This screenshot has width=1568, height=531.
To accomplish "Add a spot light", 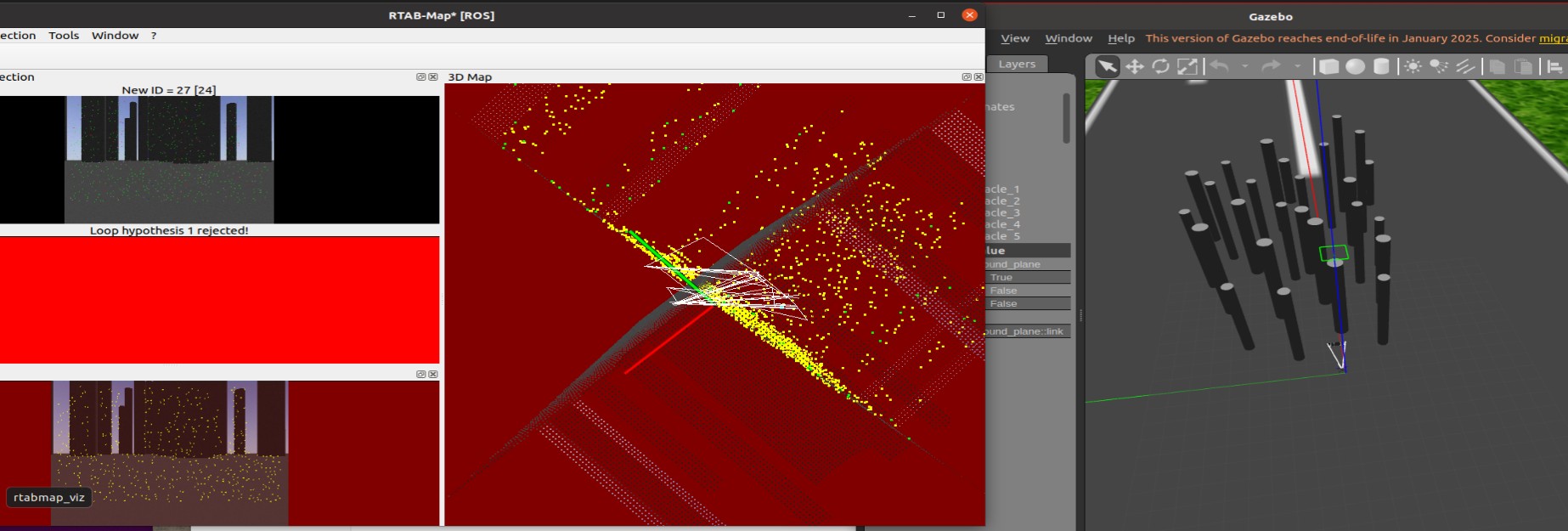I will point(1439,66).
